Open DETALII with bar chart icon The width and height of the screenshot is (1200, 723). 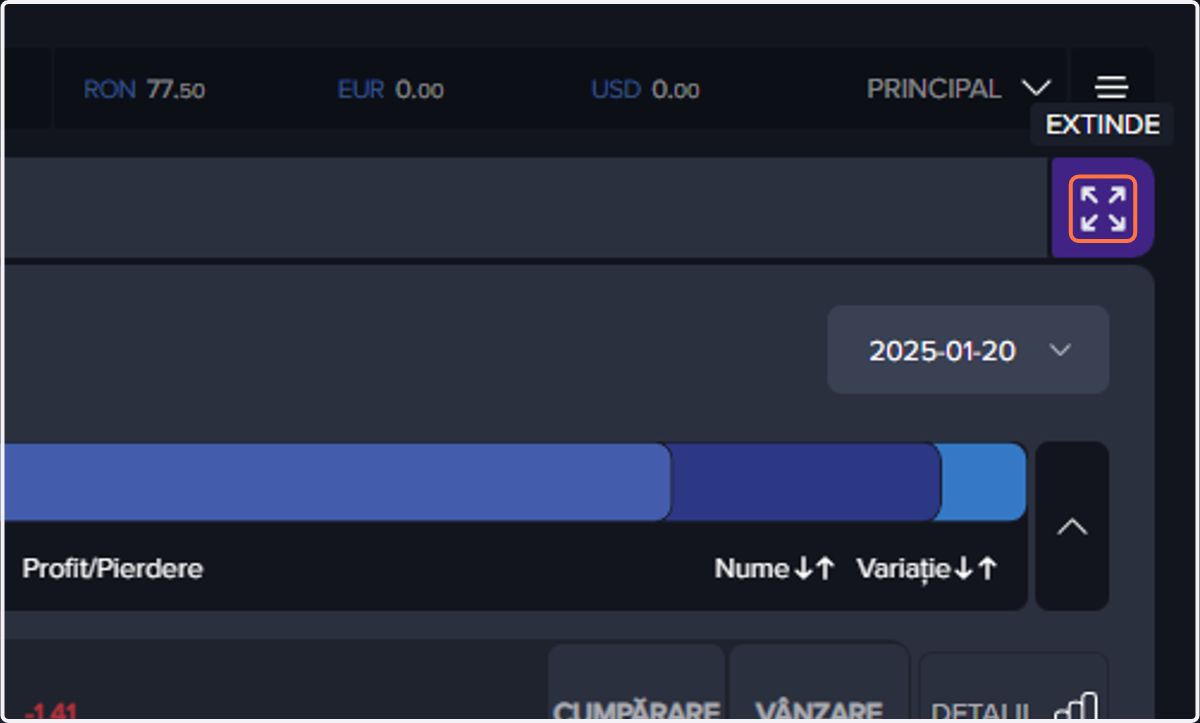(1014, 687)
